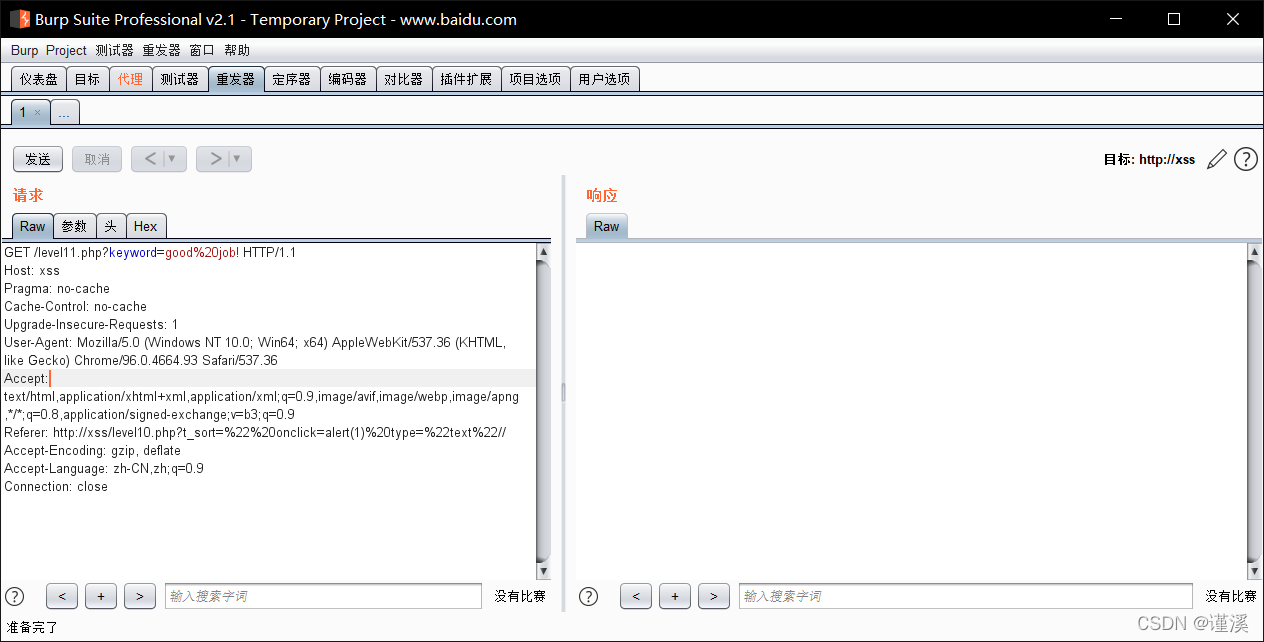Click the response search input field
Viewport: 1264px width, 642px height.
966,596
